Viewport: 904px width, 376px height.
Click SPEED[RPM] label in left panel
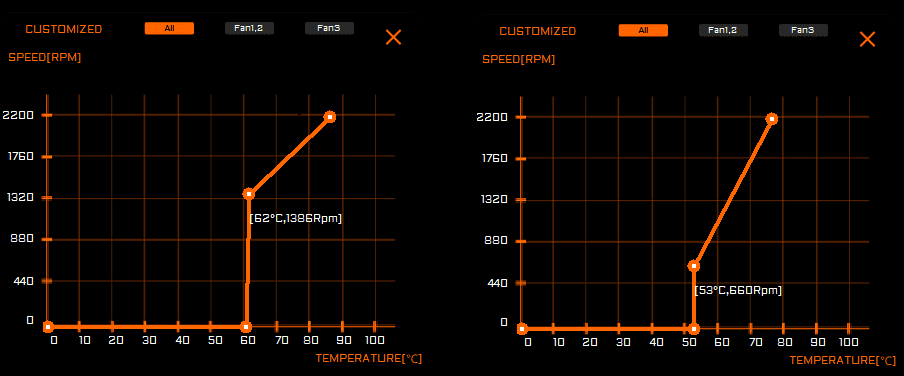(x=44, y=57)
